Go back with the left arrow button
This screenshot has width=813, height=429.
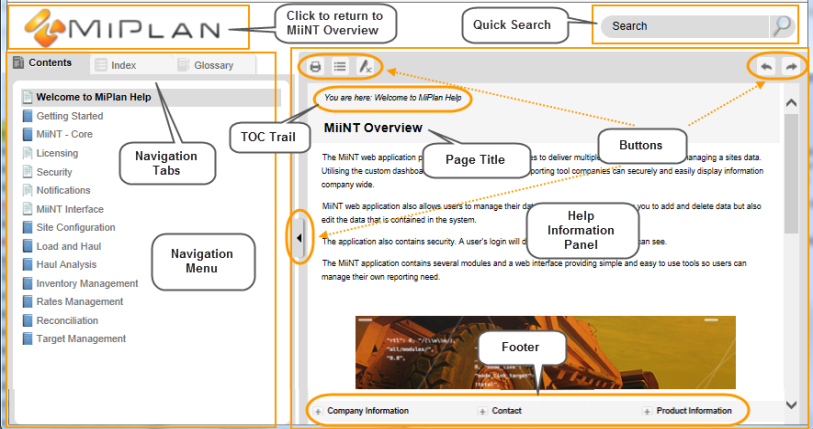click(766, 66)
